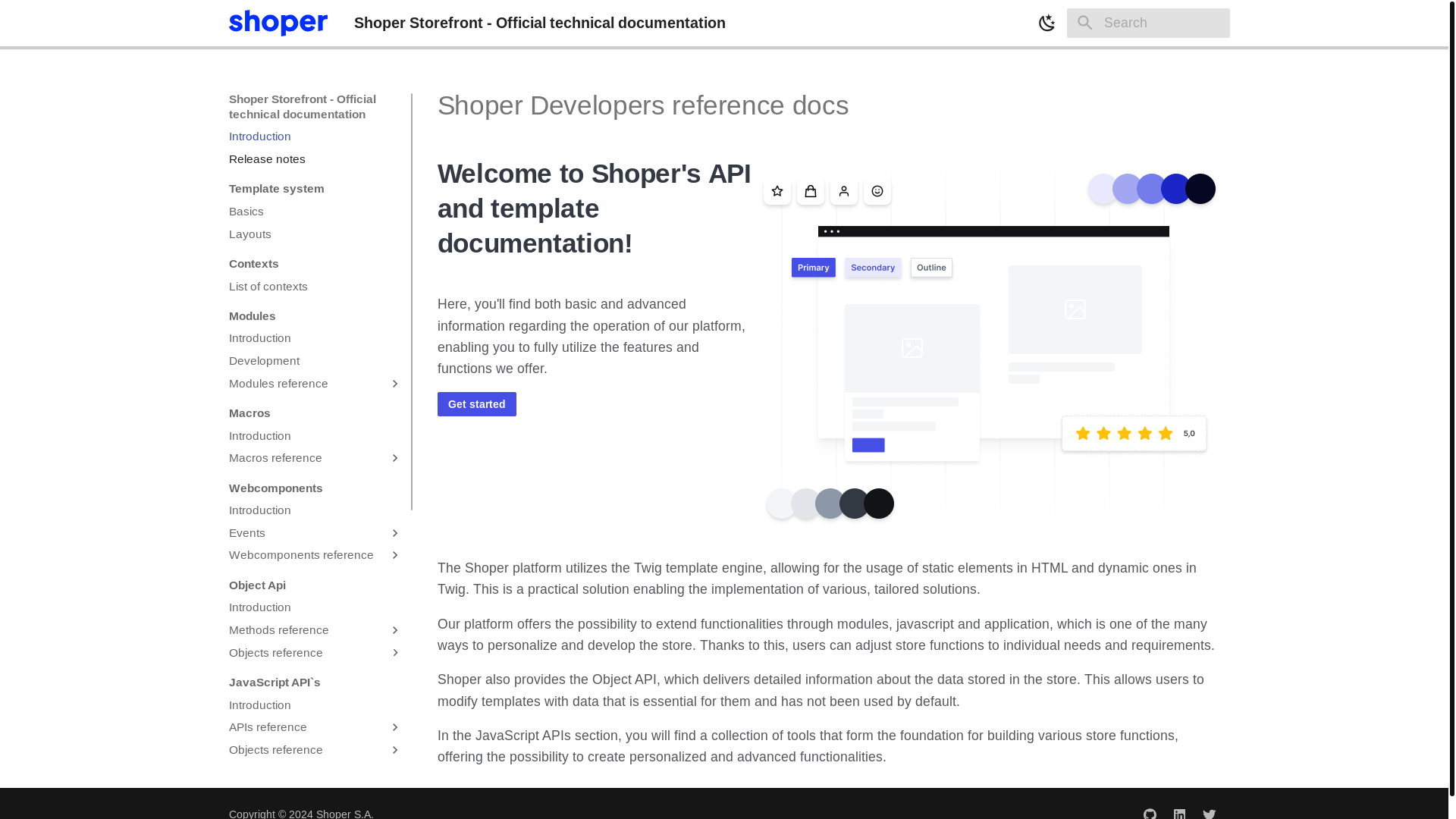Image resolution: width=1456 pixels, height=819 pixels.
Task: Click Webcomponents reference label
Action: pyautogui.click(x=301, y=555)
